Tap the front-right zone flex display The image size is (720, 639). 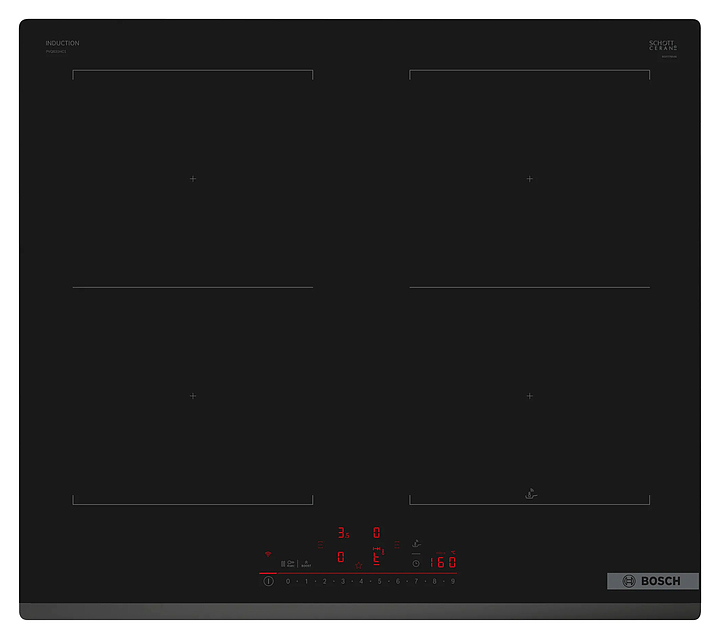click(376, 557)
